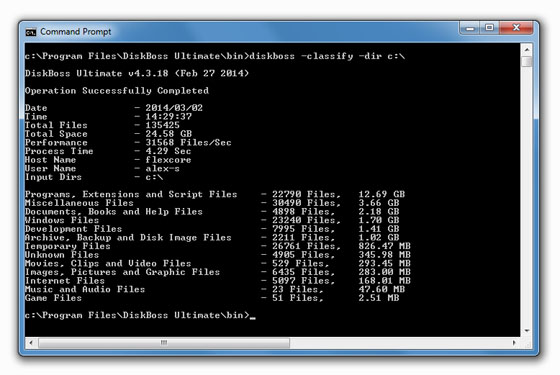Image resolution: width=560 pixels, height=375 pixels.
Task: Click the '22790 Files,' count value
Action: (x=306, y=194)
